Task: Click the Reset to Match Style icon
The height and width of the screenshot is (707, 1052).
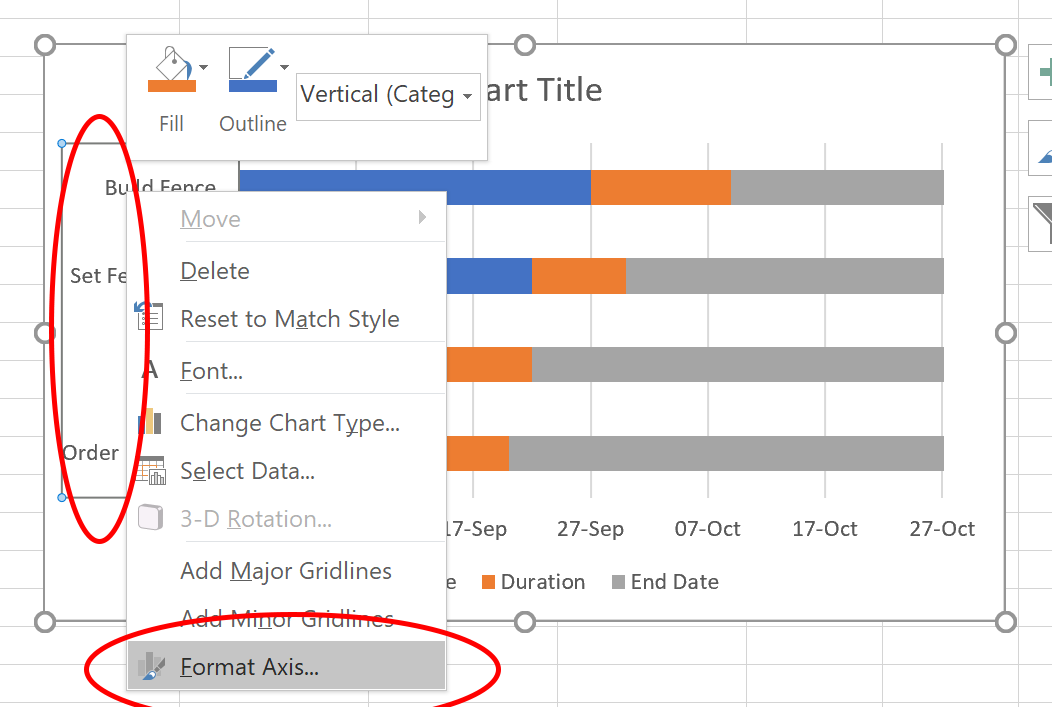Action: 150,316
